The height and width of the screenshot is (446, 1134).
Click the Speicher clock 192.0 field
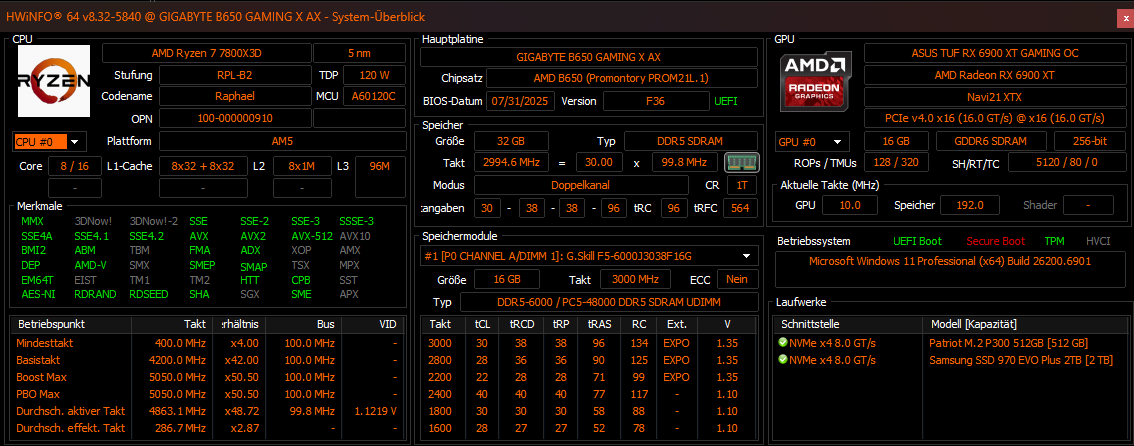click(x=968, y=205)
